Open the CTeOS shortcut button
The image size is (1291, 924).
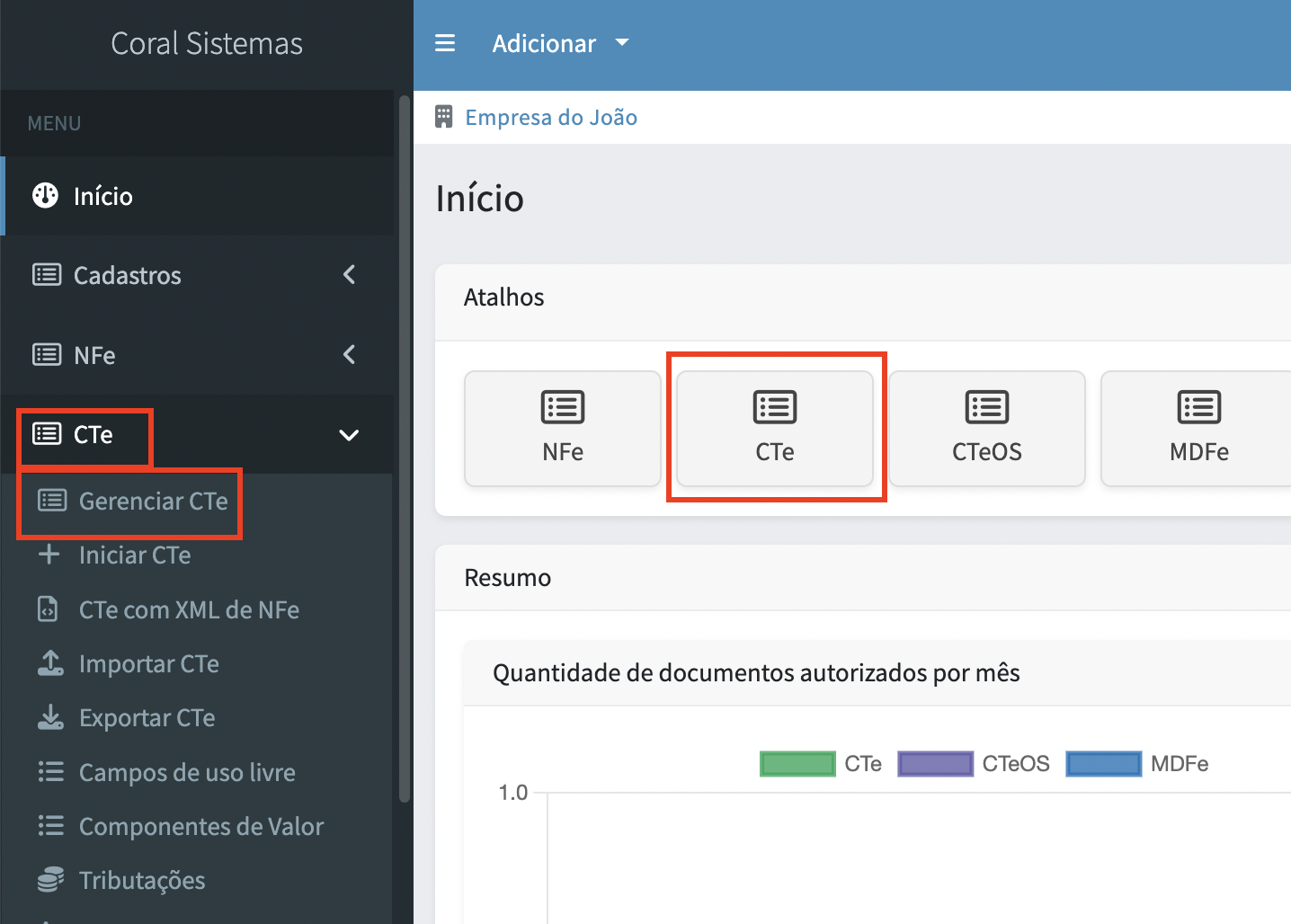pos(987,429)
